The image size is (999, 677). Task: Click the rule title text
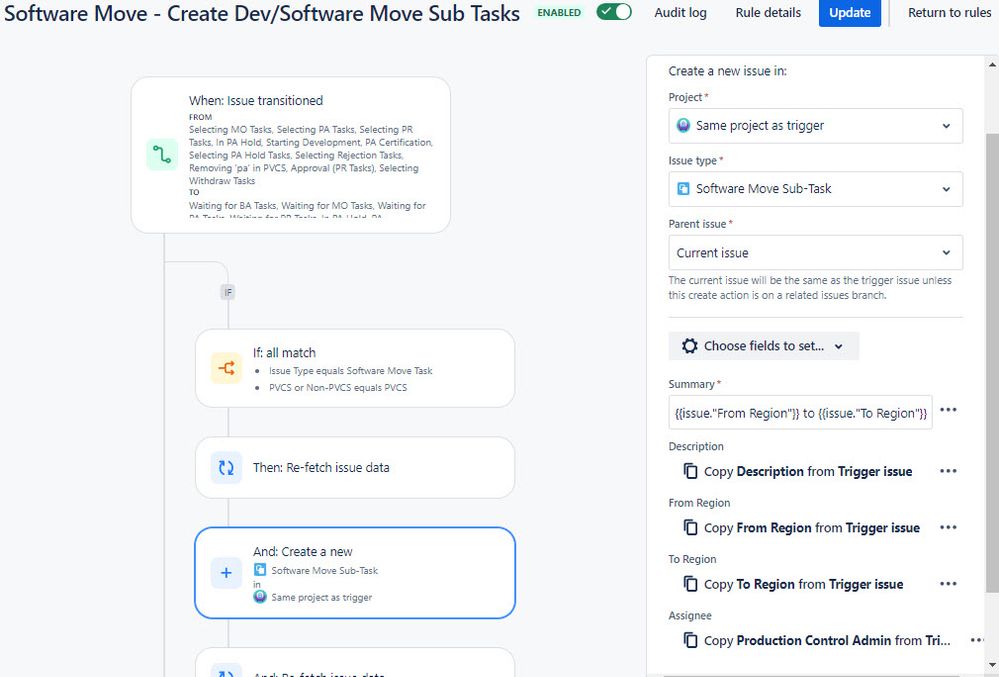[262, 13]
